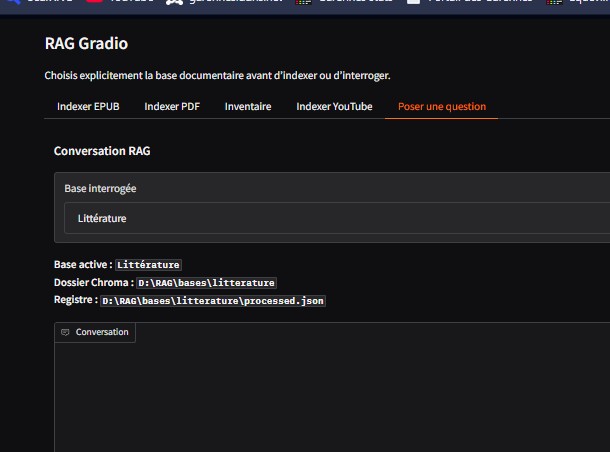Open the Indexer PDF tab
This screenshot has width=610, height=452.
172,107
